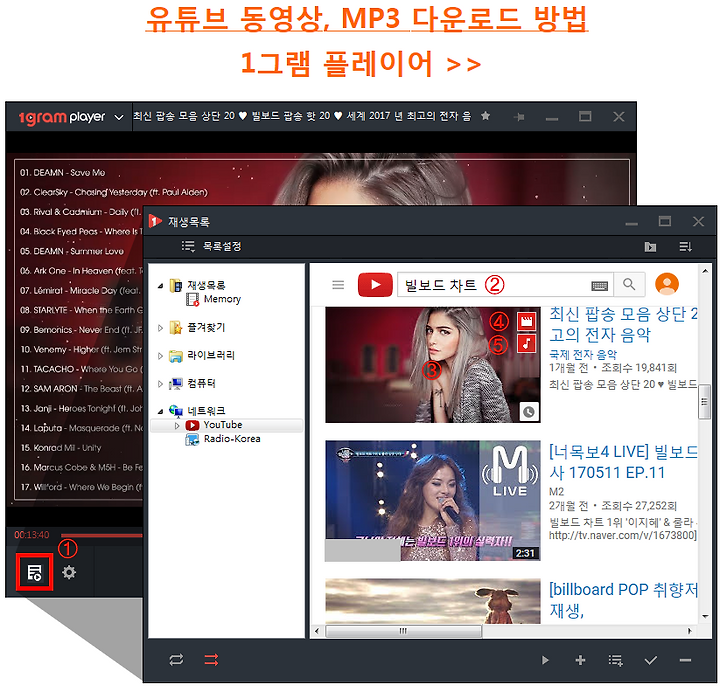The width and height of the screenshot is (720, 699).
Task: Click the play button in playlist bottom bar
Action: [x=545, y=660]
